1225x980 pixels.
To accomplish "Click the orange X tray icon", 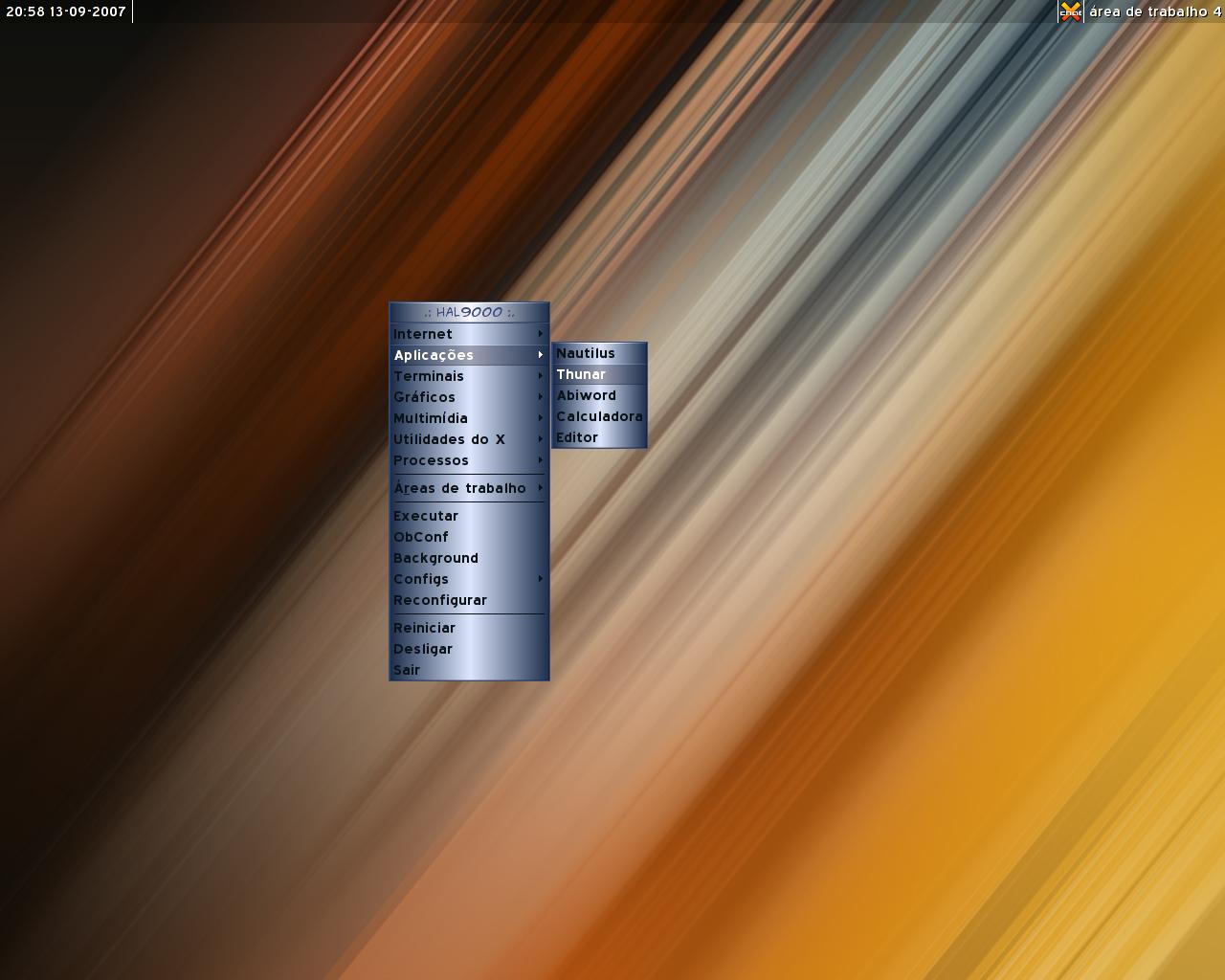I will point(1071,11).
